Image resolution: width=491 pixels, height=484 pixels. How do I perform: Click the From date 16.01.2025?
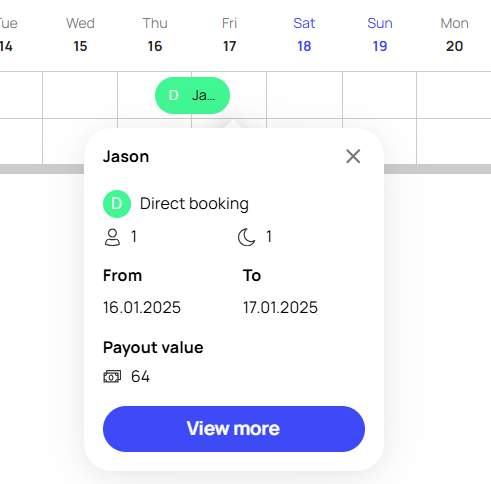(x=142, y=307)
